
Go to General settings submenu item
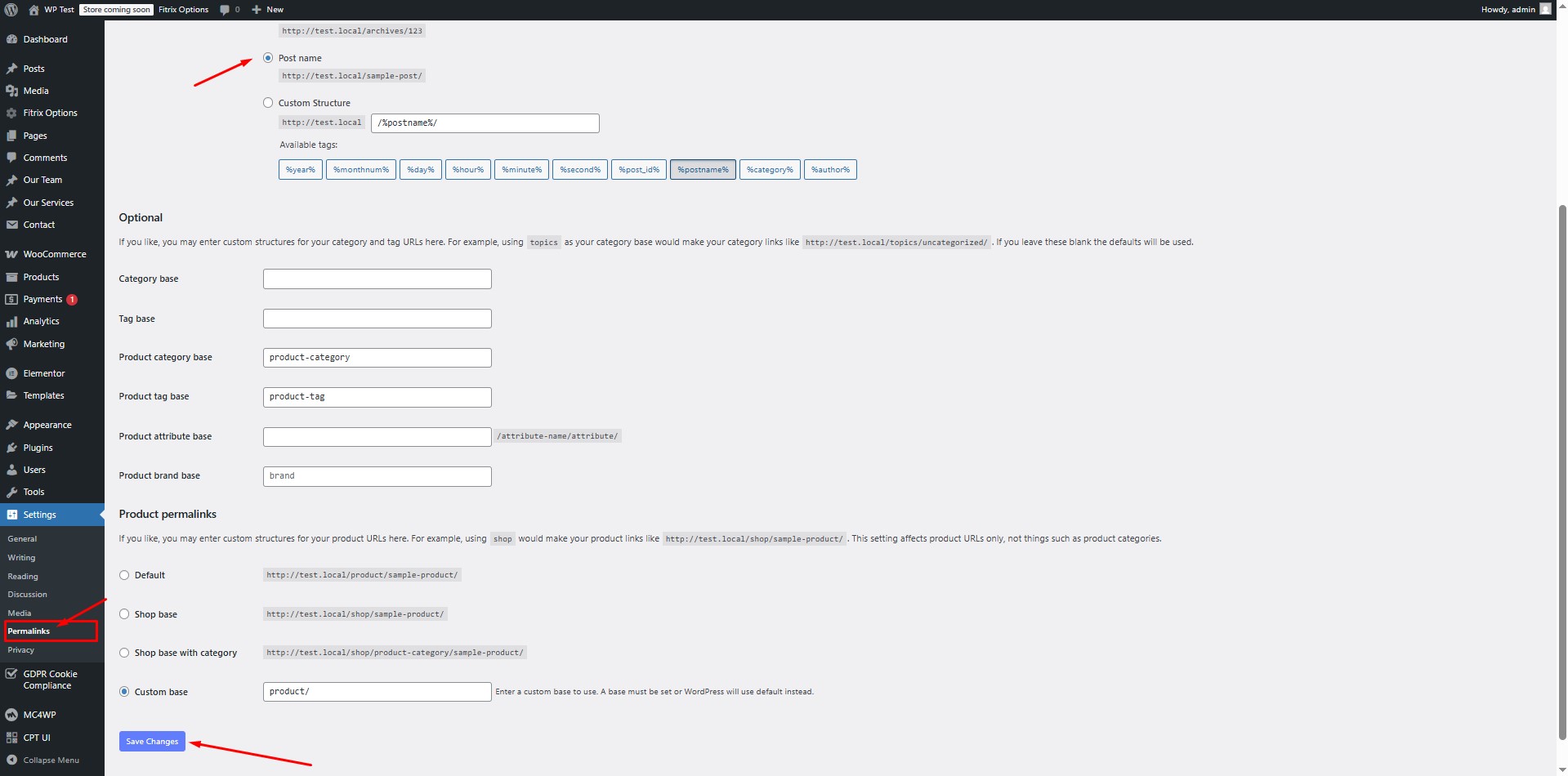coord(22,539)
